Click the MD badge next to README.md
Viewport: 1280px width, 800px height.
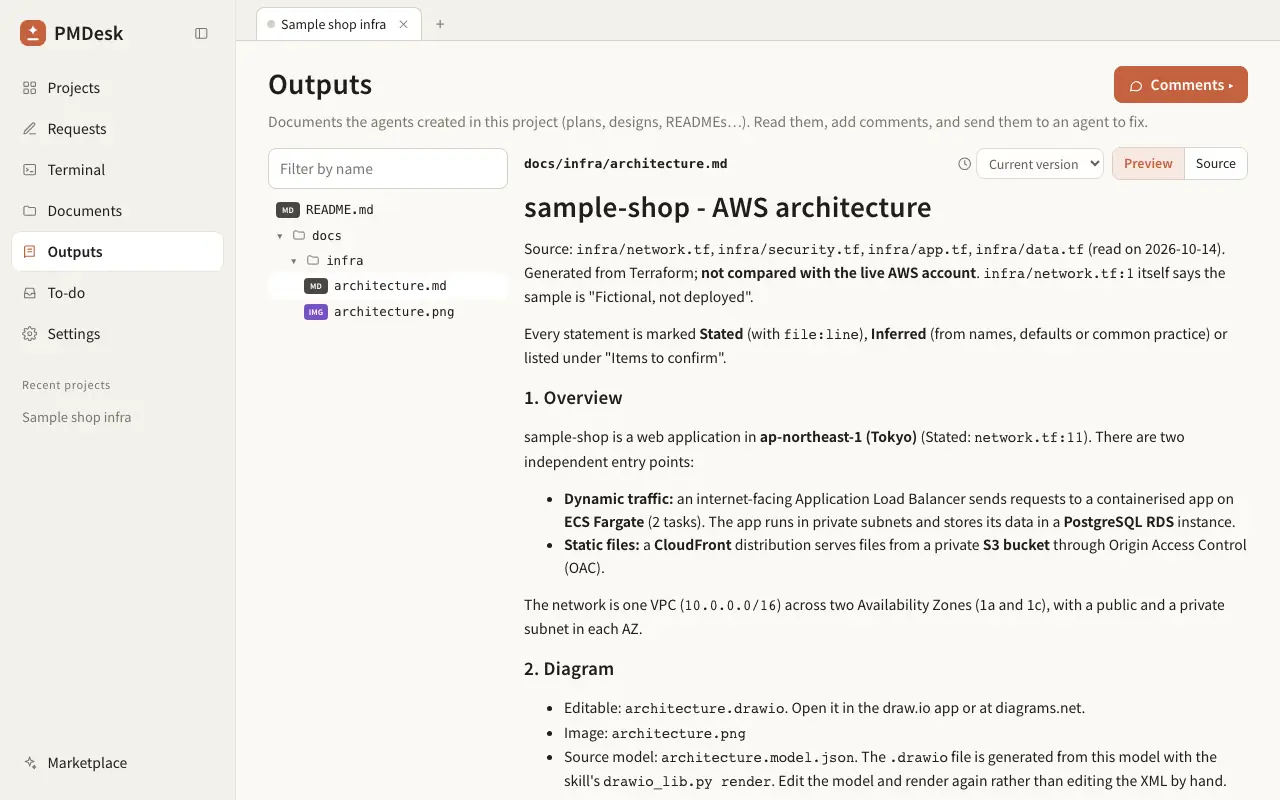coord(288,210)
